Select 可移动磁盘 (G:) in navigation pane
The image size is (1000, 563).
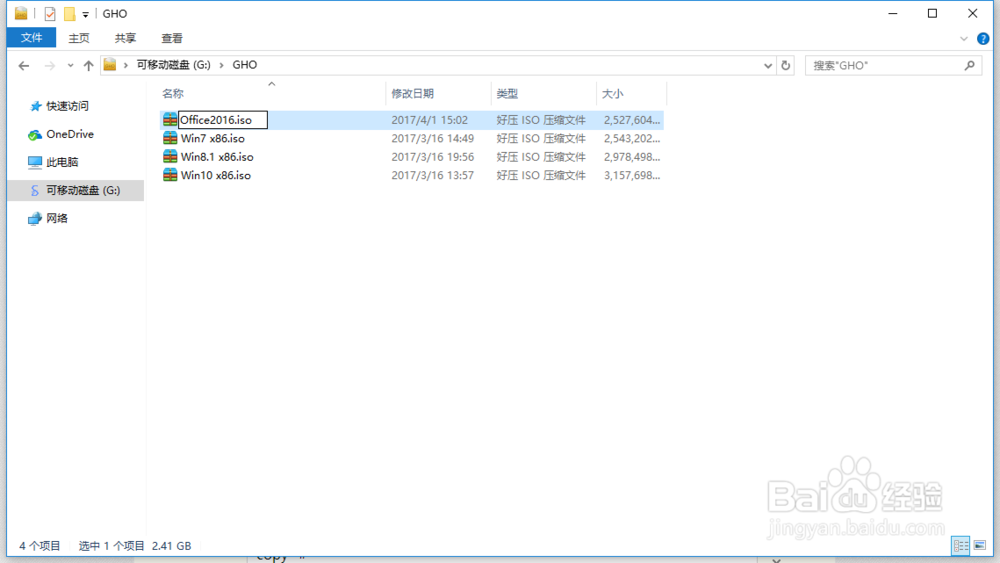(x=83, y=190)
